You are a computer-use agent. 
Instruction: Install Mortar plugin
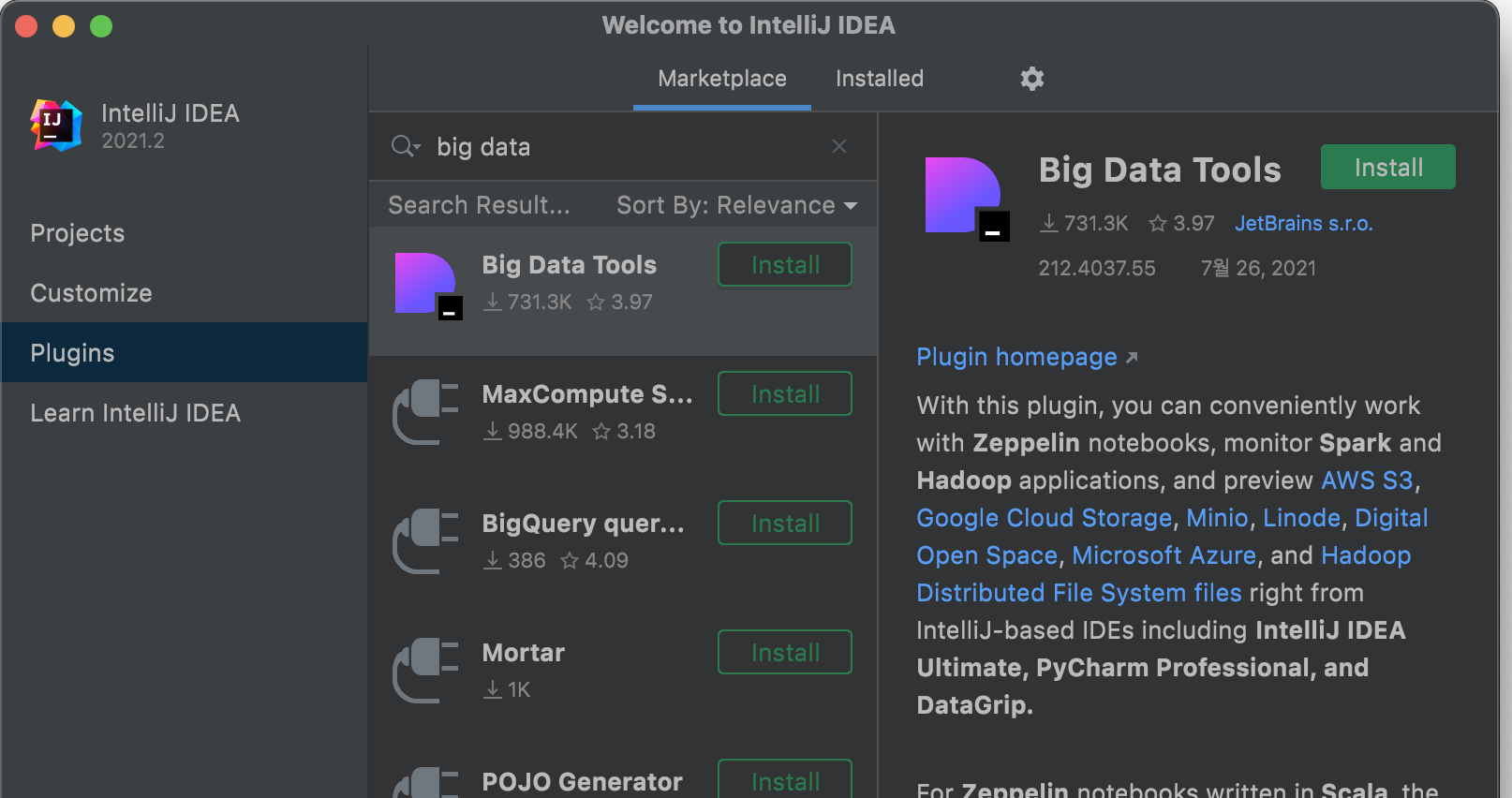tap(785, 653)
